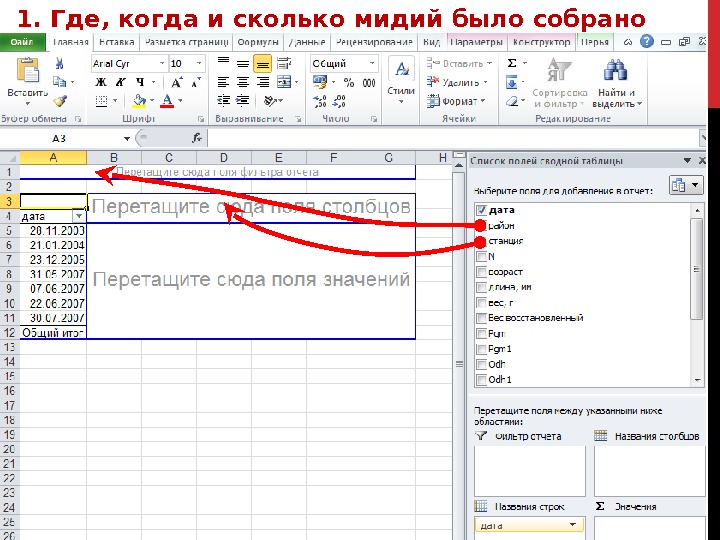Screen dimensions: 720x540
Task: Decrease font size with small A icon
Action: tap(196, 83)
